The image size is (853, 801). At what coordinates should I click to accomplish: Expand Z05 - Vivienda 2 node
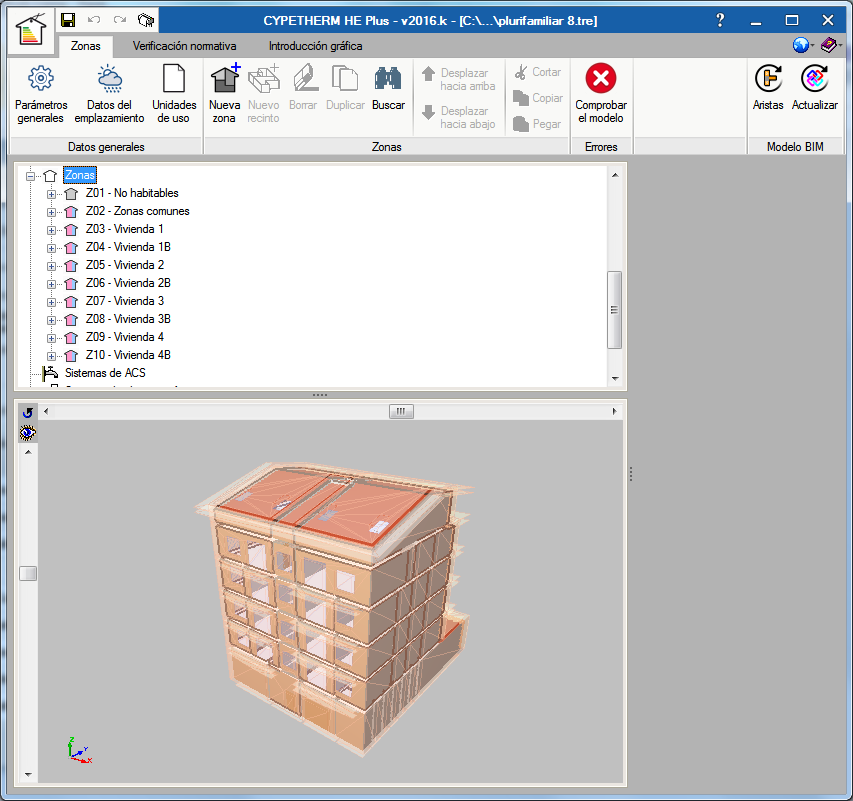[51, 266]
